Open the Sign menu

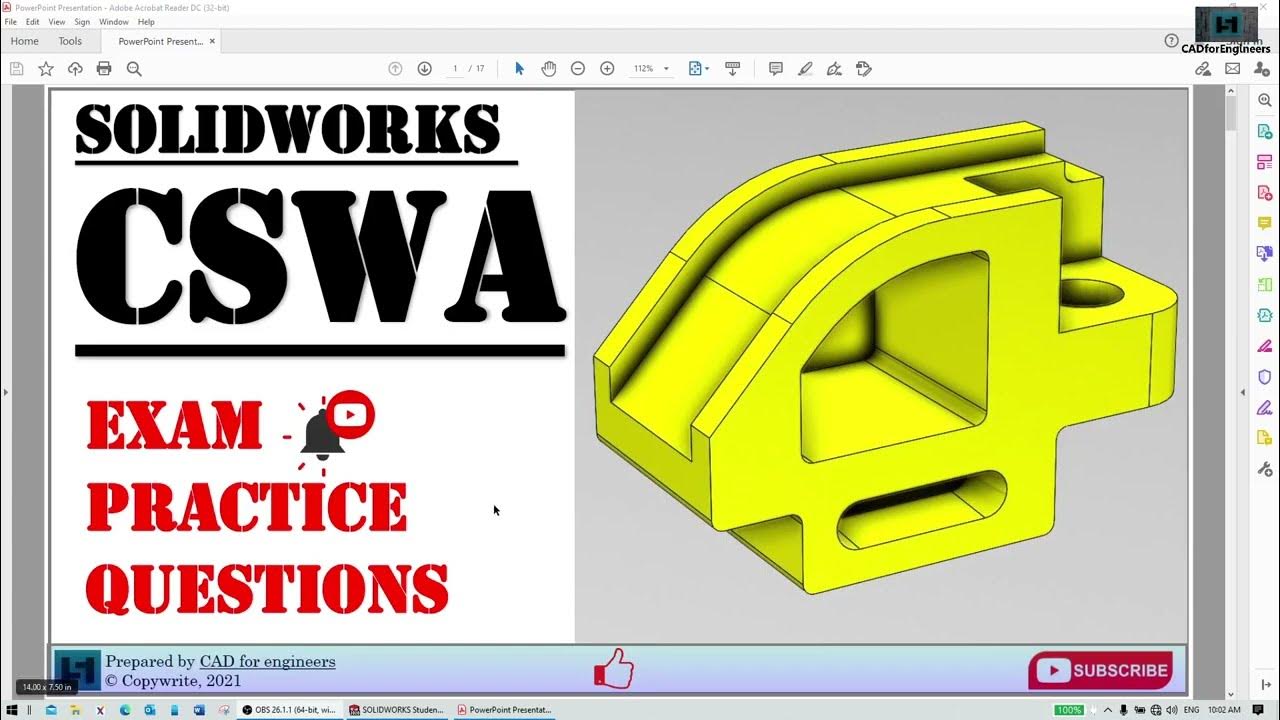[x=82, y=21]
